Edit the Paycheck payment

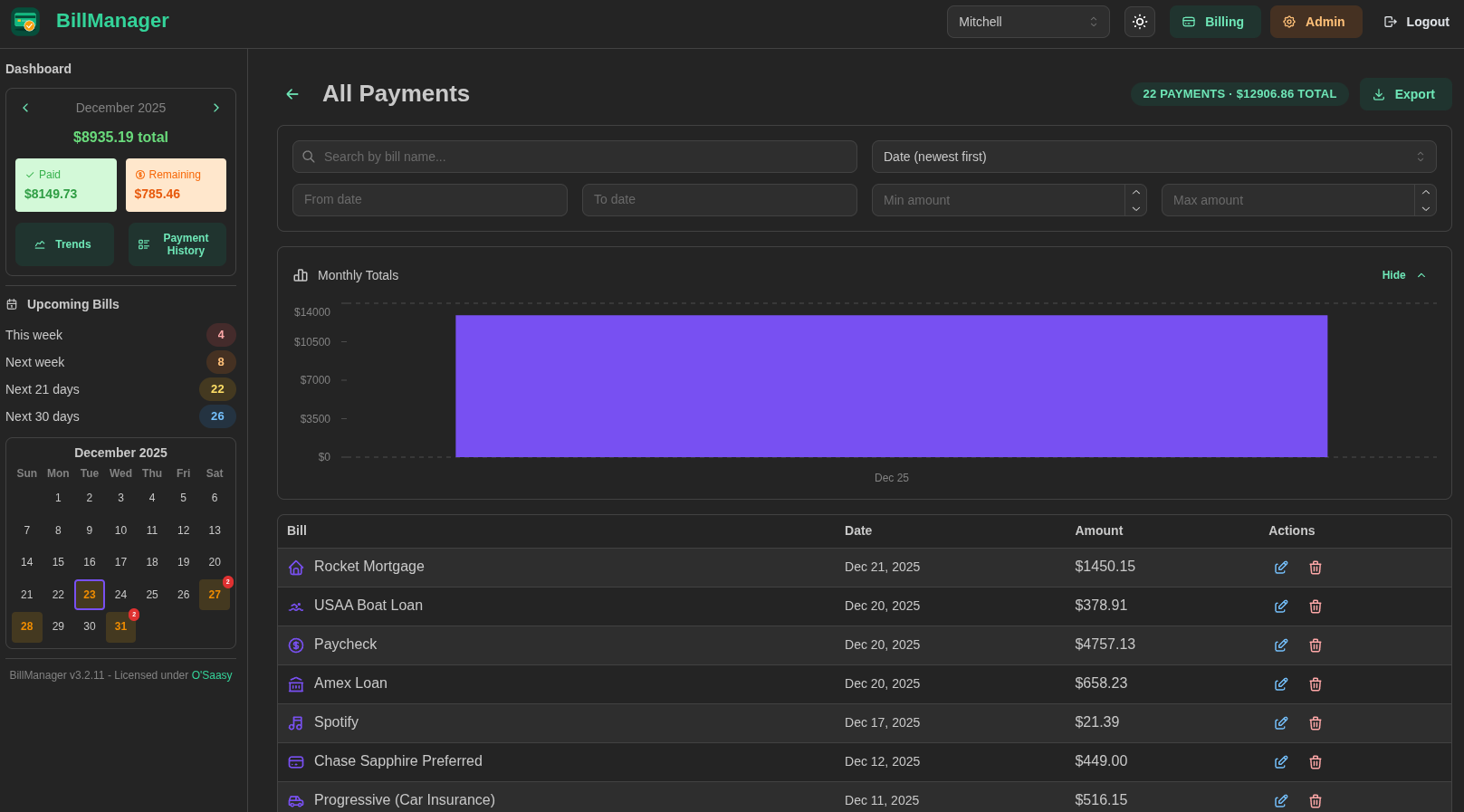point(1281,645)
